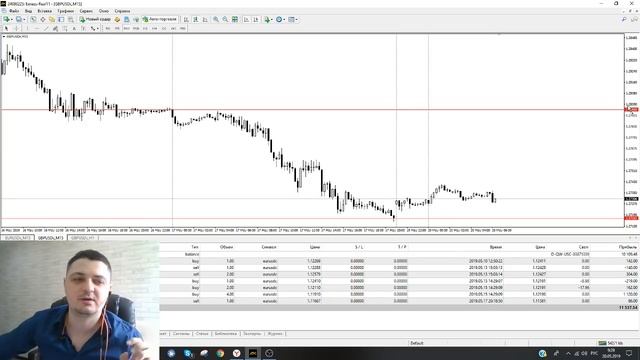Switch chart to bar chart icon
The width and height of the screenshot is (640, 360).
click(x=186, y=19)
